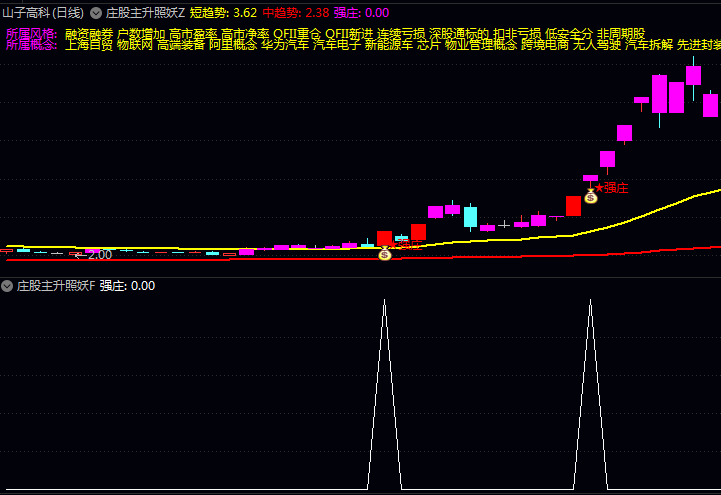Click the 汽车电子 concept tag
The width and height of the screenshot is (721, 495).
(x=337, y=45)
